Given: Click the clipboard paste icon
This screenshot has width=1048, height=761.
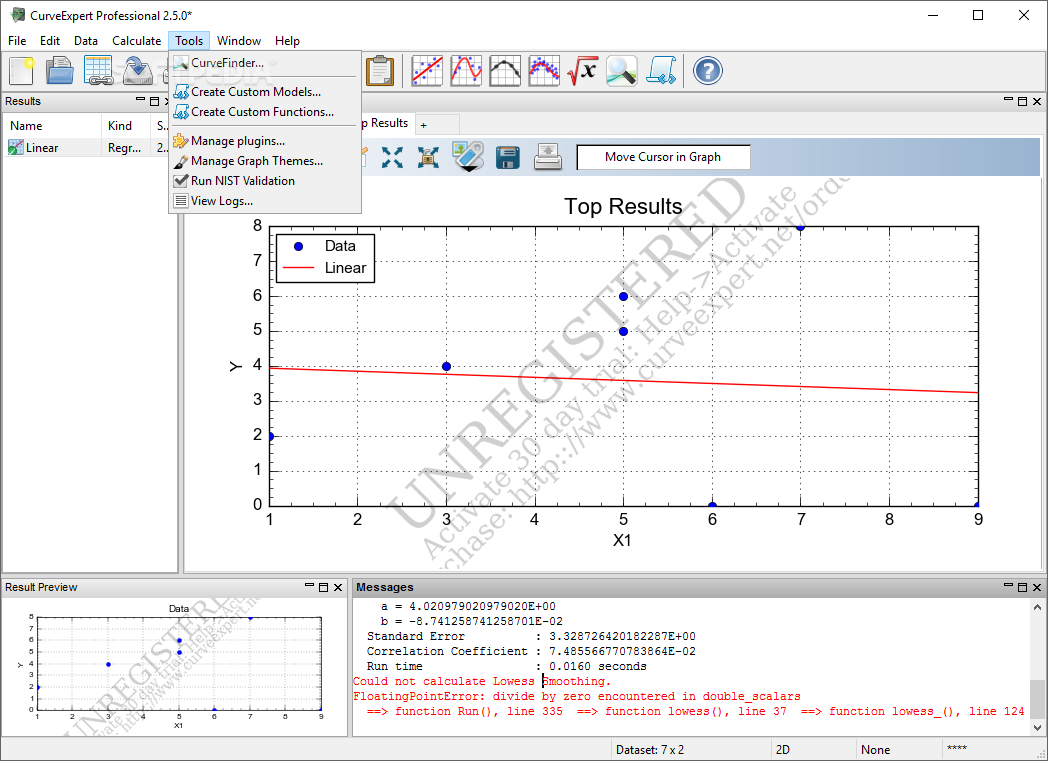Looking at the screenshot, I should pos(380,71).
